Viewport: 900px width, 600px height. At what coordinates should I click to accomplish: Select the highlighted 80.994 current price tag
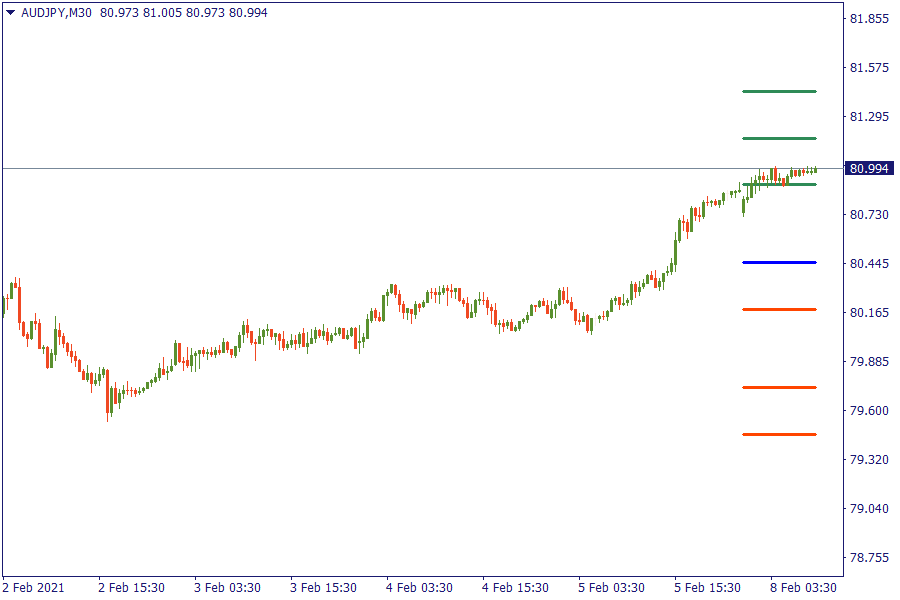(x=869, y=168)
